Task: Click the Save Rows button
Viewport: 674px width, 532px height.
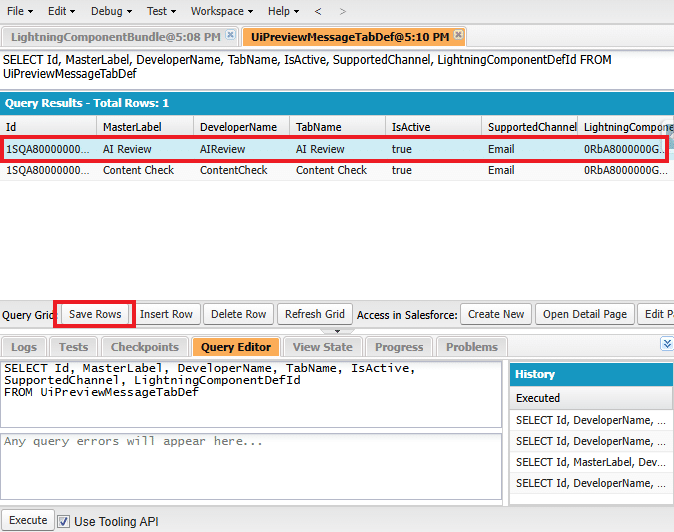Action: point(95,314)
